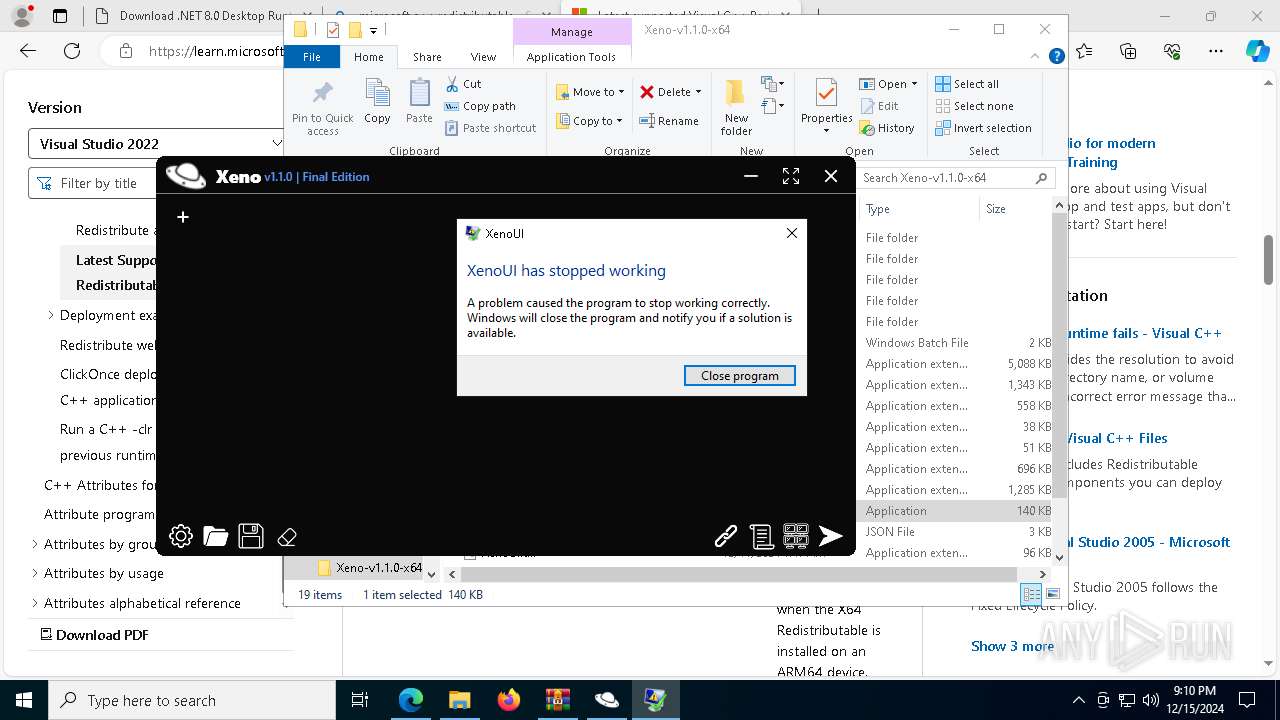Click Search Xeno-v1.1.0-x64 search box
1280x720 pixels.
tap(955, 178)
